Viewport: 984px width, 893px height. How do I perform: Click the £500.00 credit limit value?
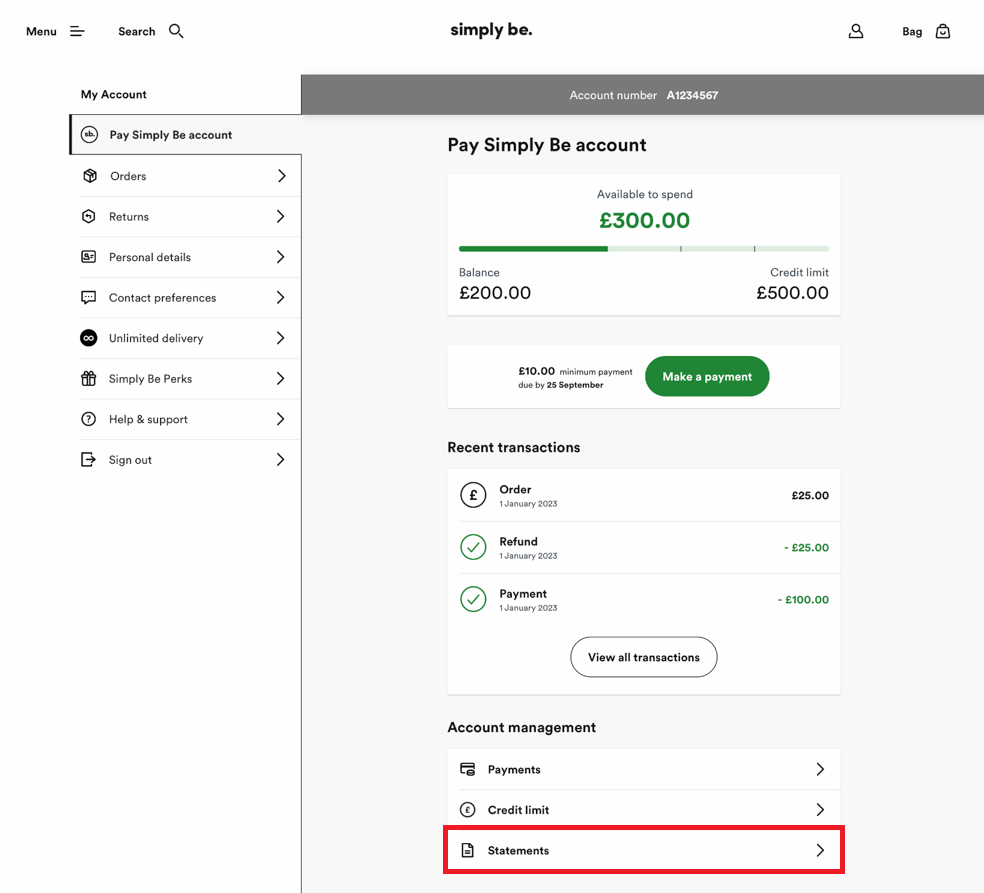pos(793,293)
